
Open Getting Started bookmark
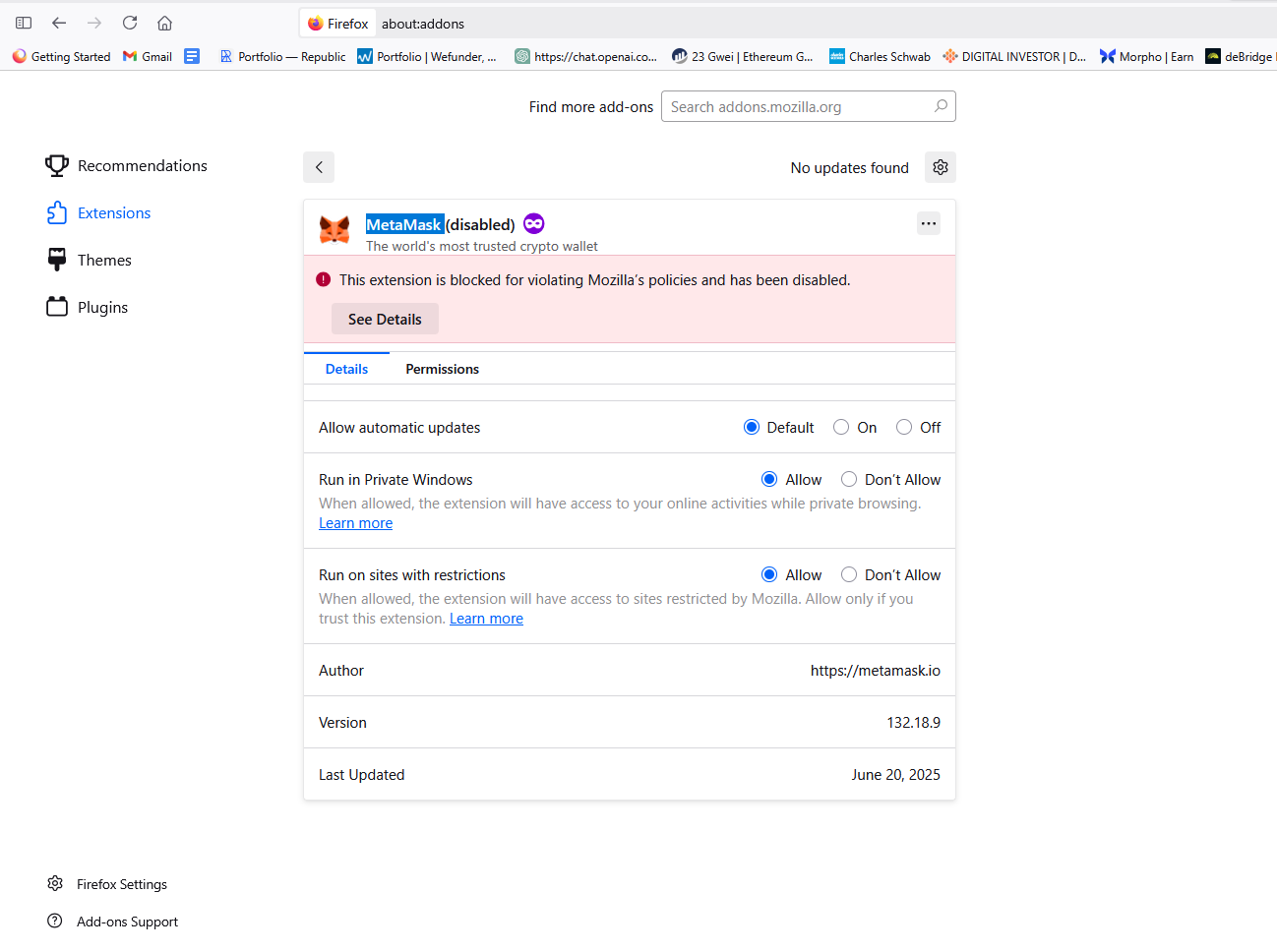(61, 57)
